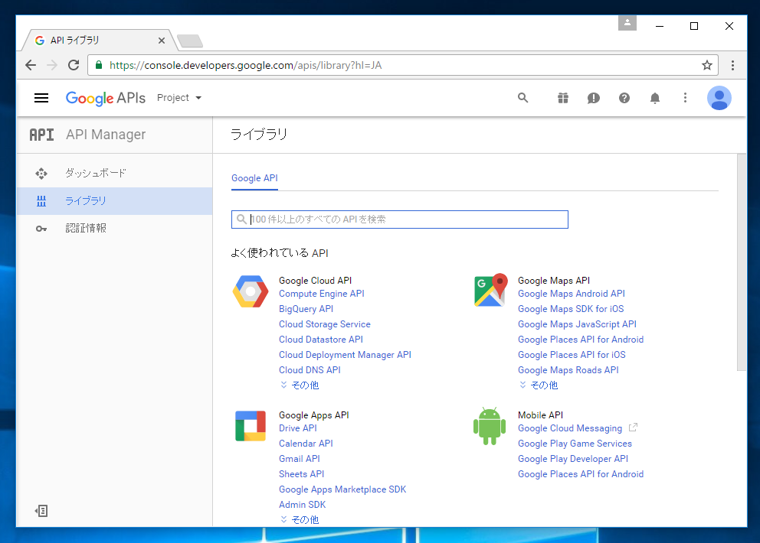Expand その他 under Google Maps API
This screenshot has height=543, width=760.
tap(538, 385)
